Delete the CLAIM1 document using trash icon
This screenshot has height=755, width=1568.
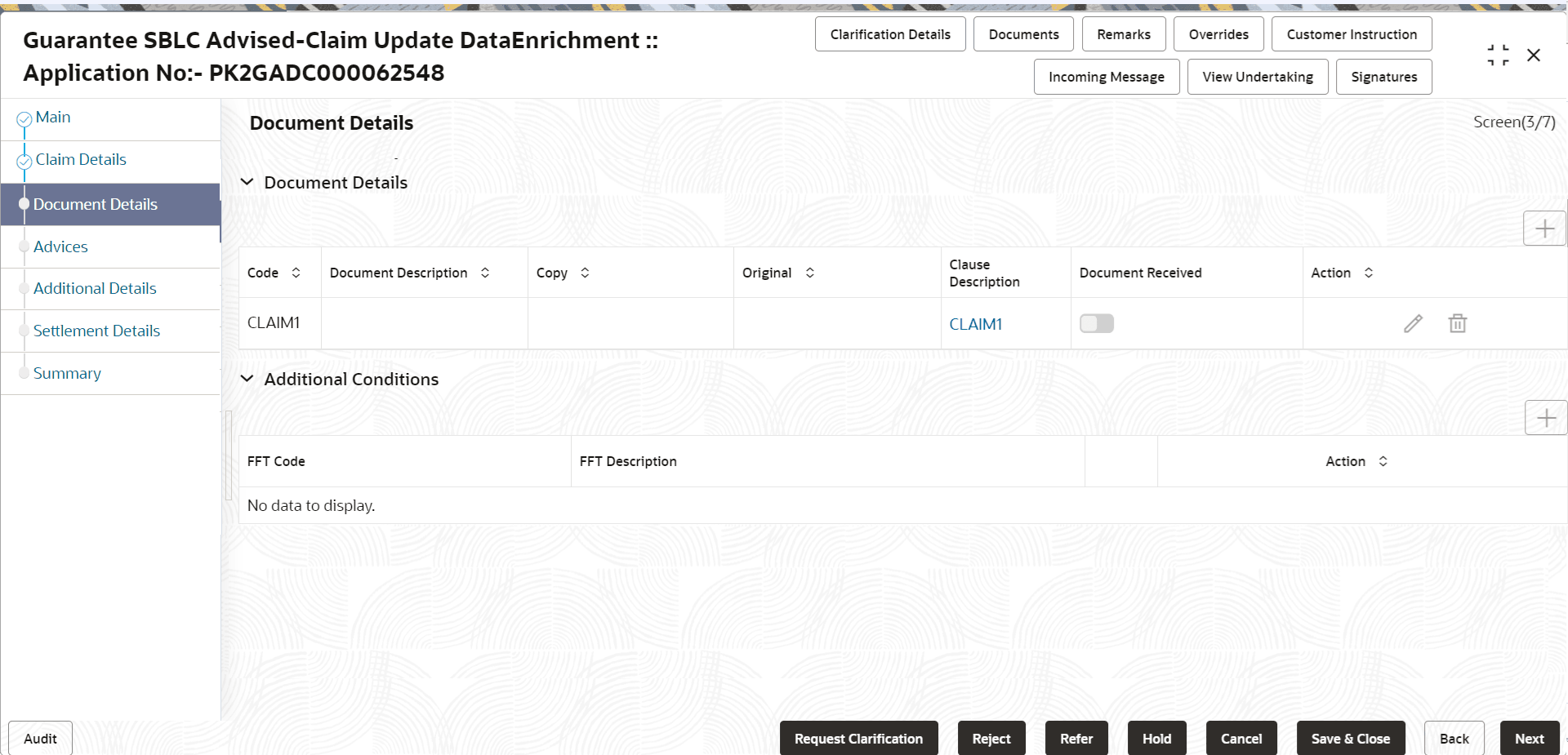point(1458,323)
